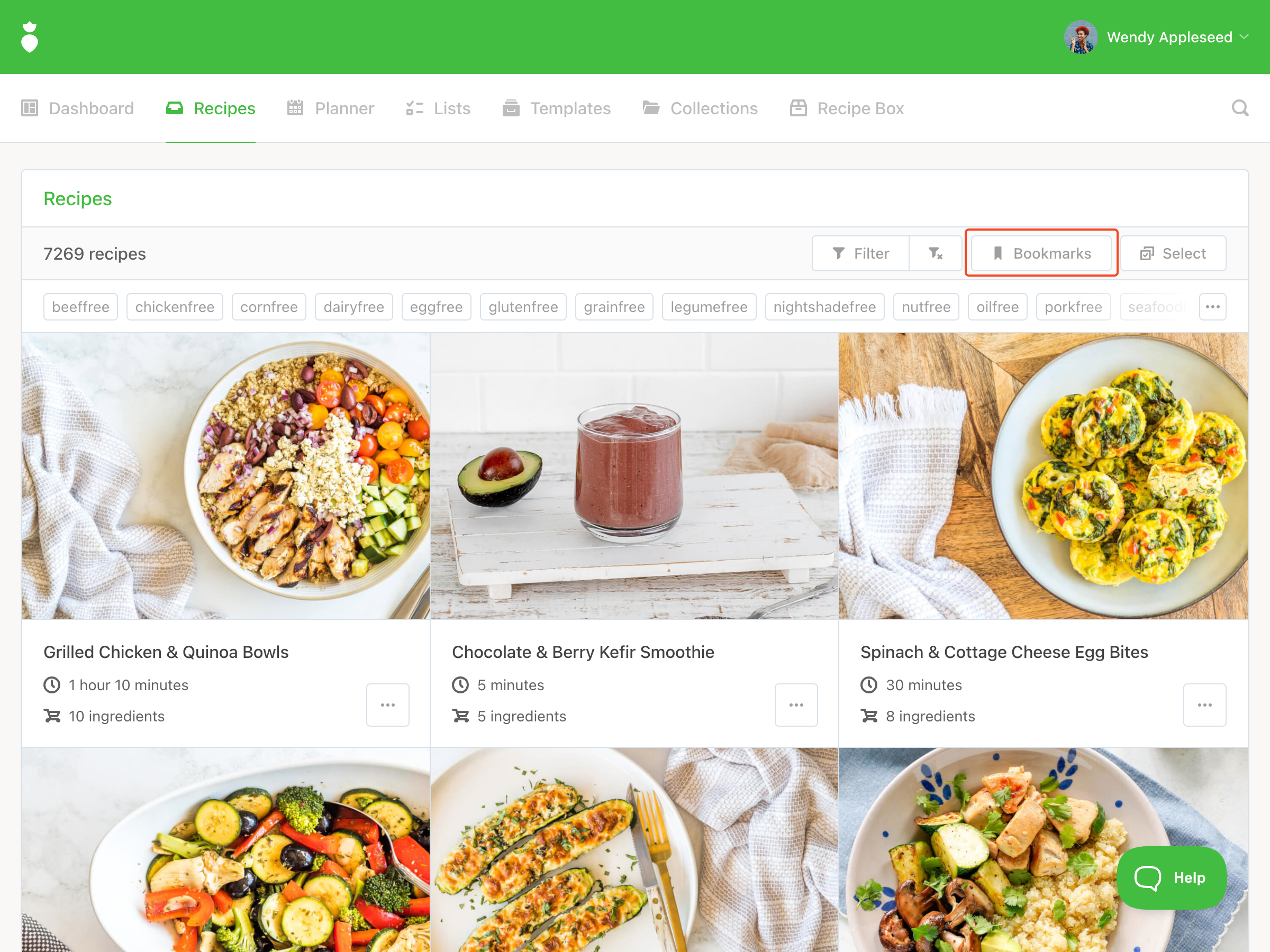Click the Bookmarks button
The width and height of the screenshot is (1270, 952).
1041,253
